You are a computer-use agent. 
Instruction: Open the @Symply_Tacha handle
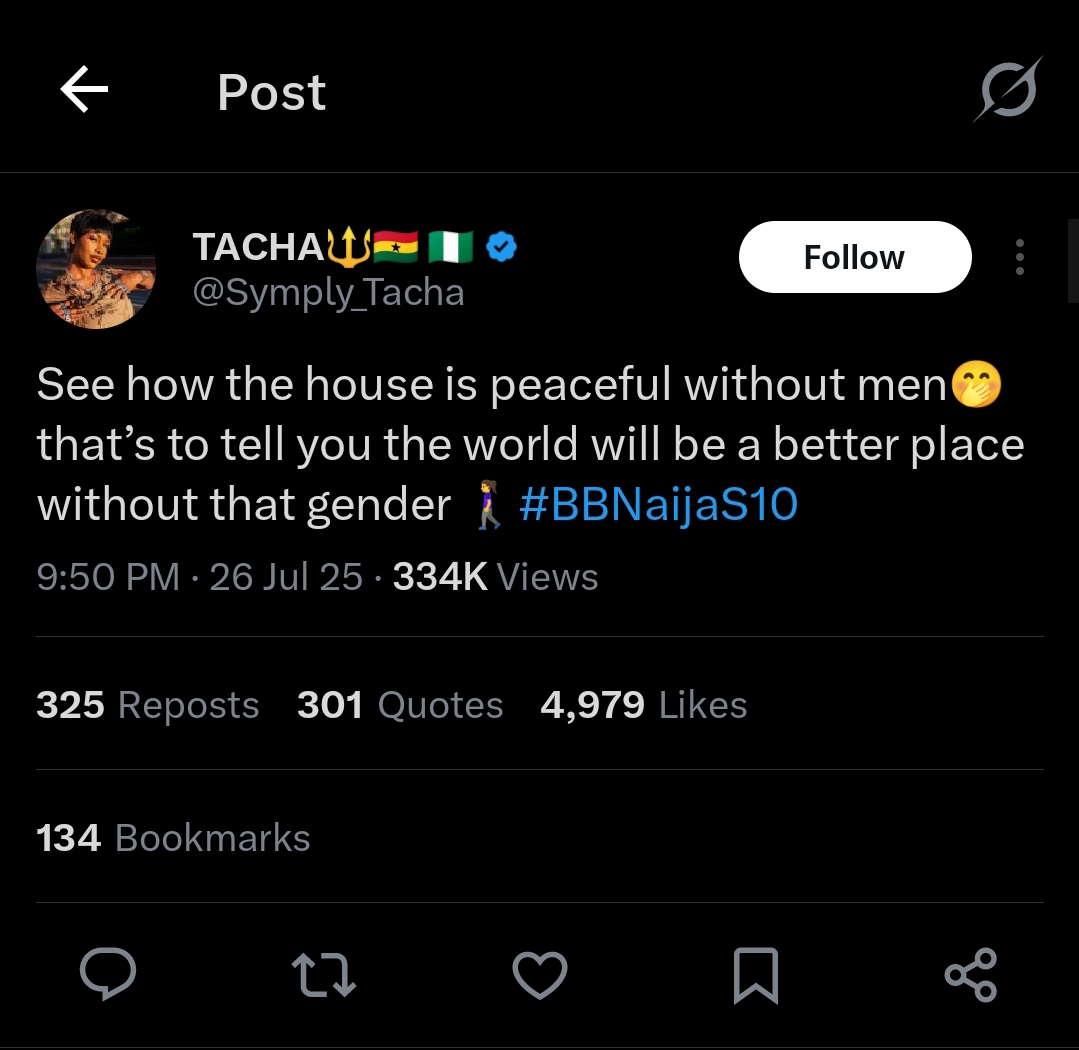coord(328,293)
